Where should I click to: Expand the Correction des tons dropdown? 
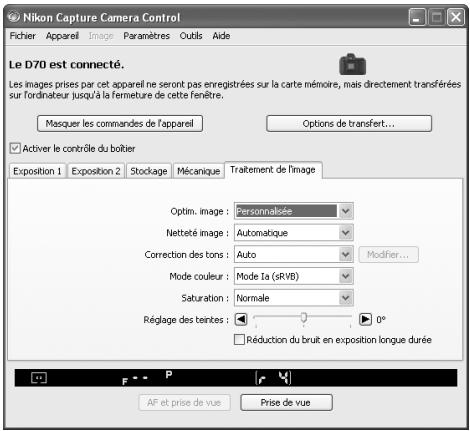click(x=293, y=254)
